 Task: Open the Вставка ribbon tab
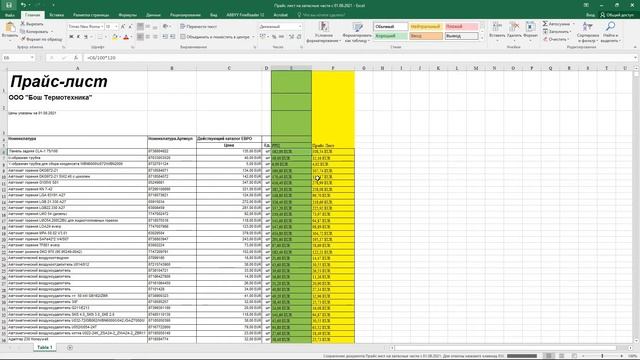[56, 15]
